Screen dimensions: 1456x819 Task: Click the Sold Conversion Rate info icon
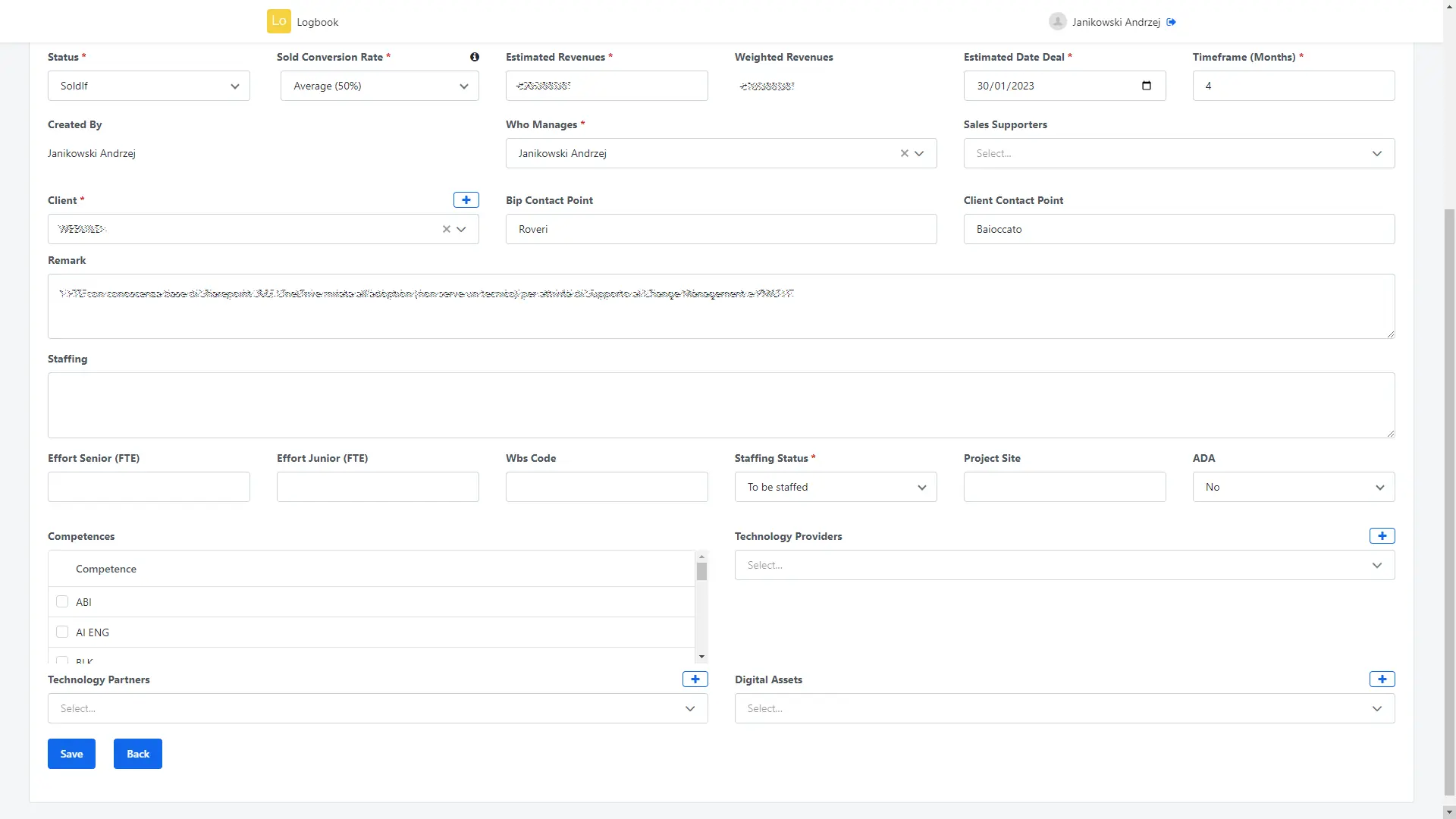[475, 57]
